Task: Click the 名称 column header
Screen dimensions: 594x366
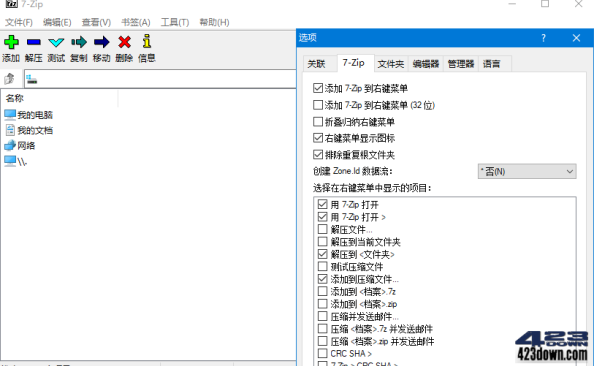Action: (60, 98)
